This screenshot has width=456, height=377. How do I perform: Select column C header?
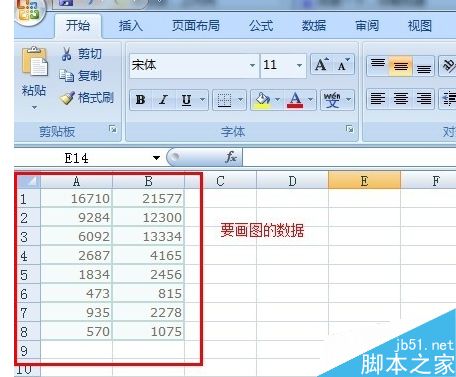[x=220, y=181]
